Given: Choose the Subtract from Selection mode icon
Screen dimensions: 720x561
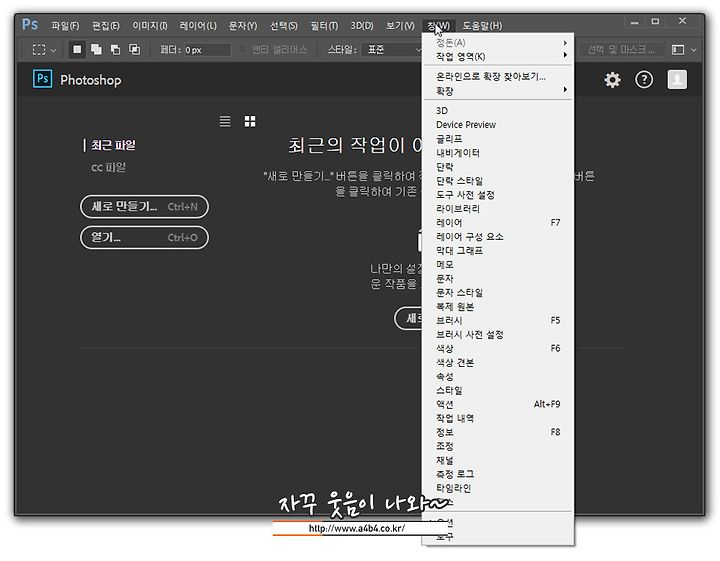Looking at the screenshot, I should [115, 50].
